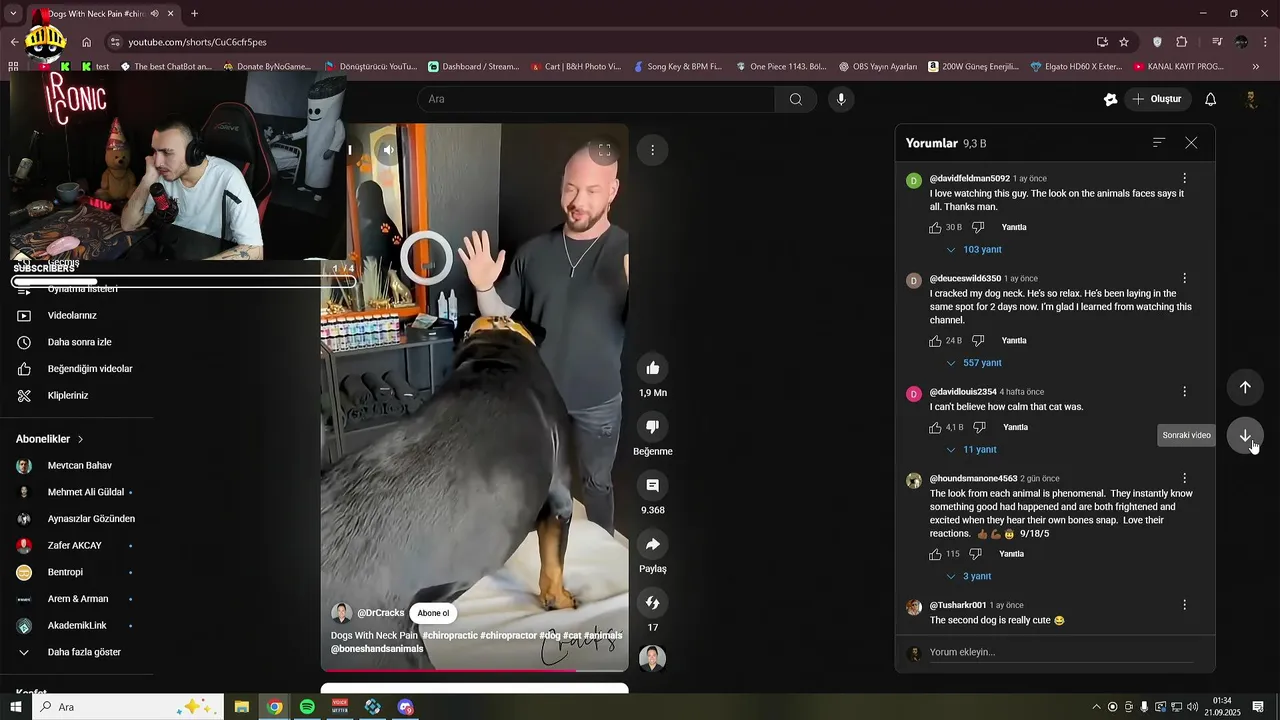1280x720 pixels.
Task: Expand 11 yanıt replies
Action: click(971, 450)
